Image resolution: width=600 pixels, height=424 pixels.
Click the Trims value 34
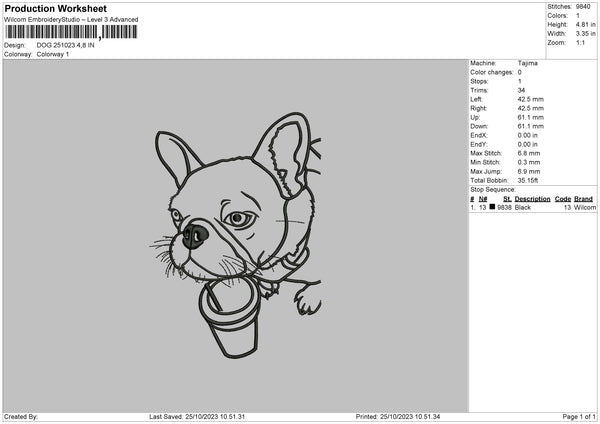click(x=522, y=90)
